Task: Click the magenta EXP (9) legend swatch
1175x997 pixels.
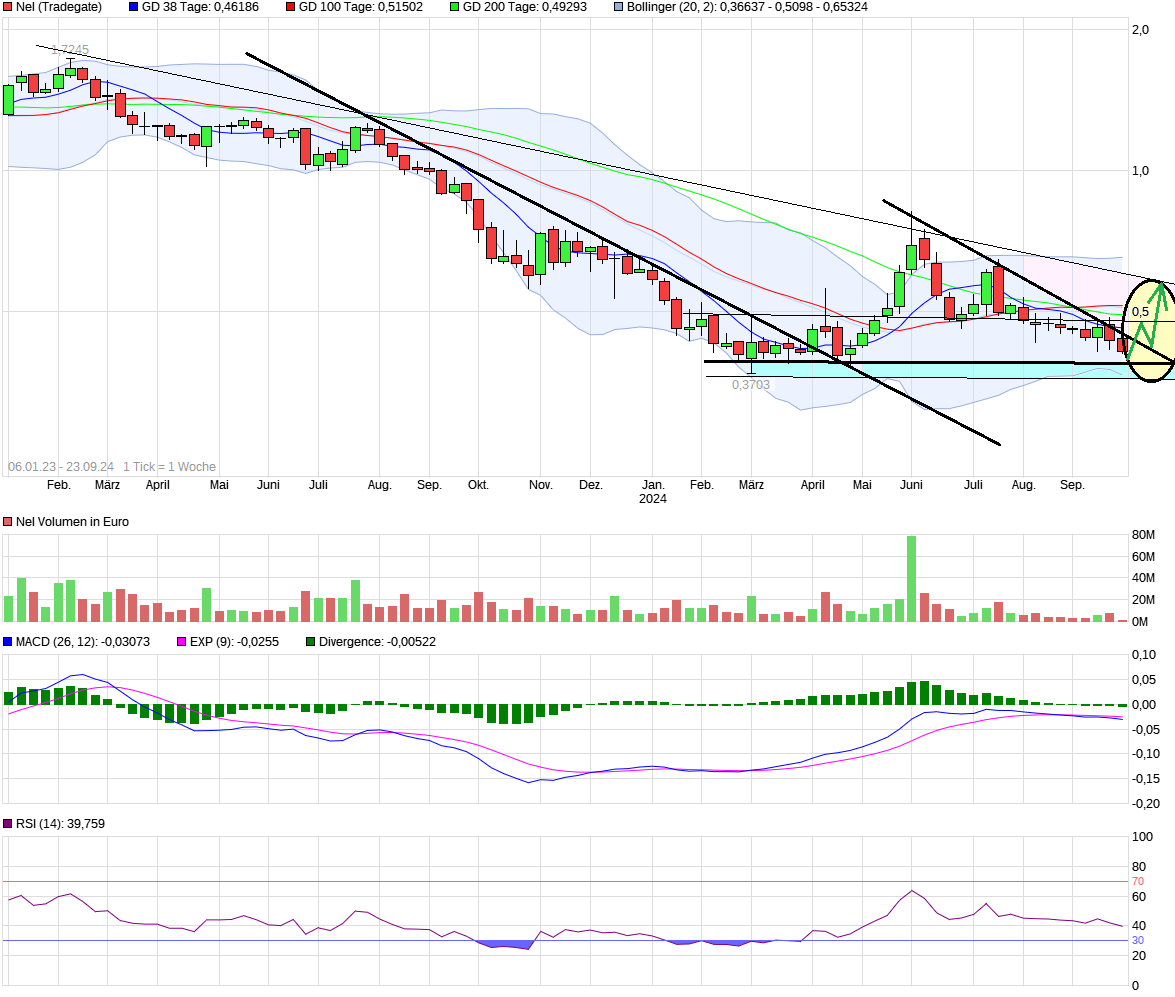Action: 181,642
